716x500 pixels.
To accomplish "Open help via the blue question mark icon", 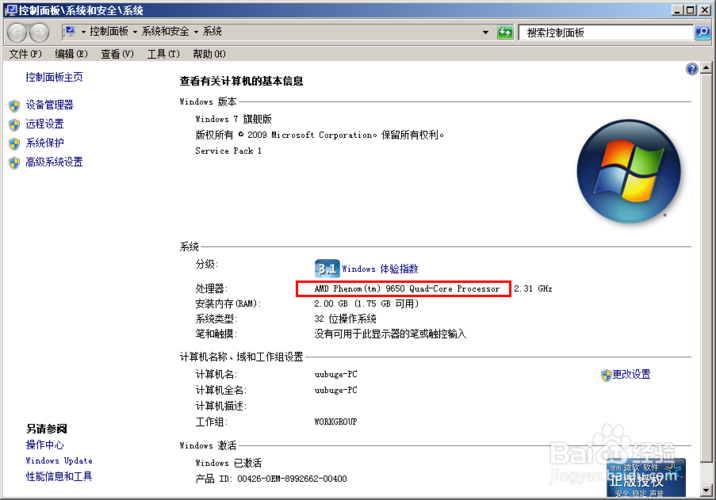I will point(692,69).
